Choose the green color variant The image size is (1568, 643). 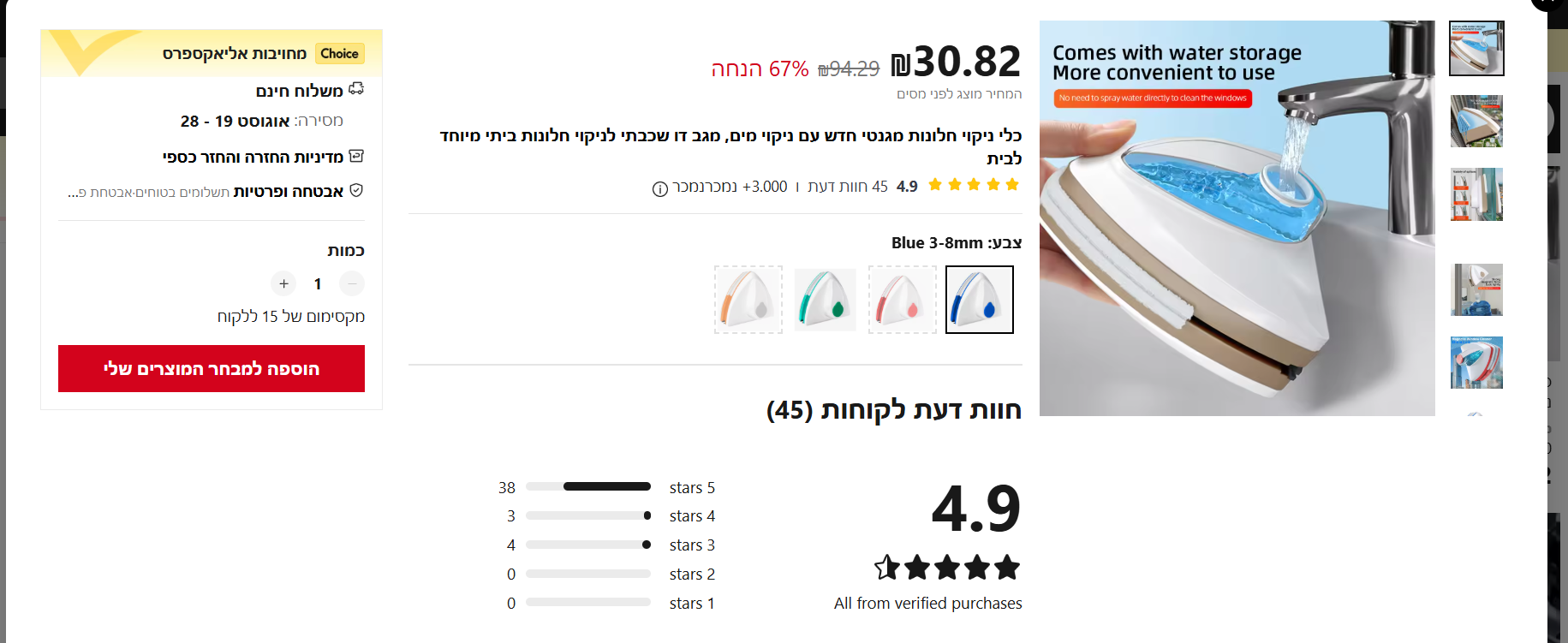coord(825,300)
